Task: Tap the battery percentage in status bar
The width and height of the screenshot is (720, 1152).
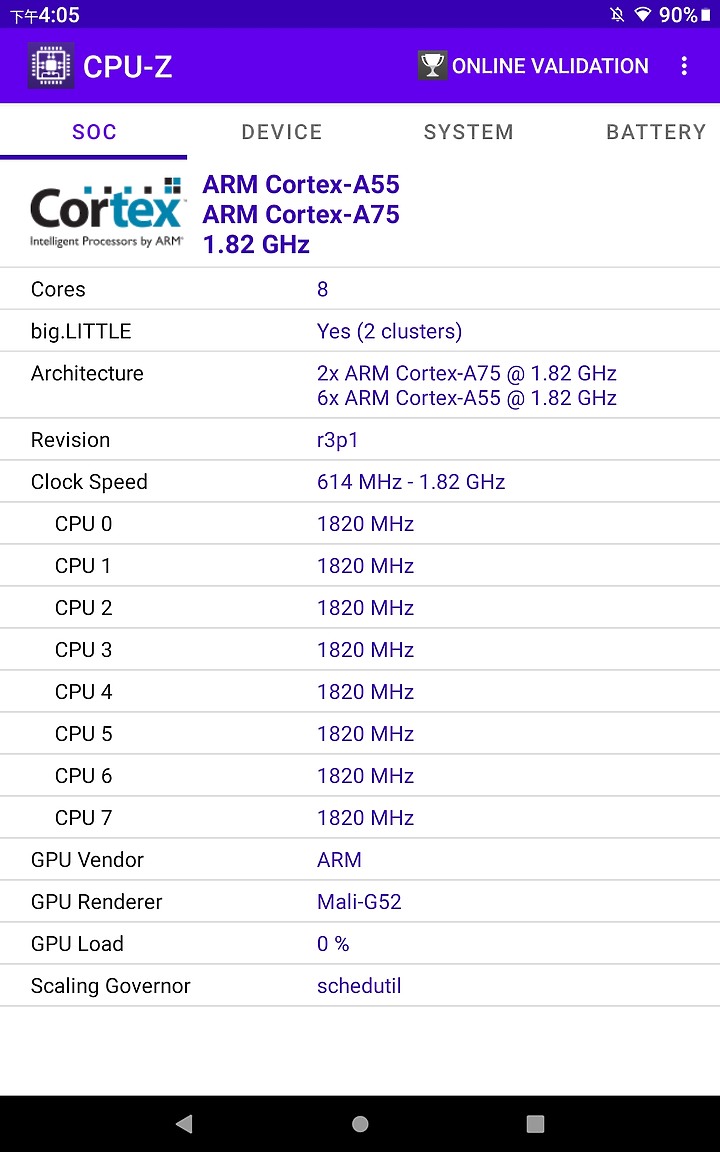Action: [x=677, y=15]
